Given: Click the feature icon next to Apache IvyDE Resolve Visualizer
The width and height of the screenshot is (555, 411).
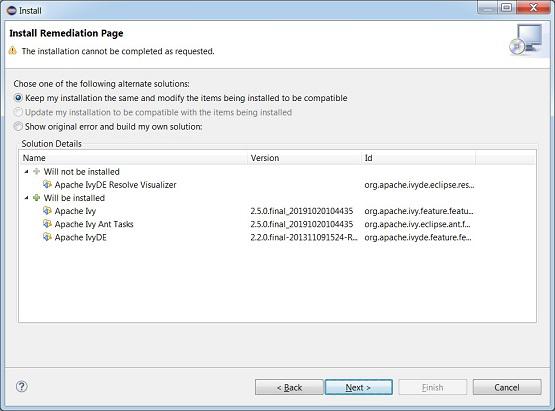Looking at the screenshot, I should coord(47,184).
